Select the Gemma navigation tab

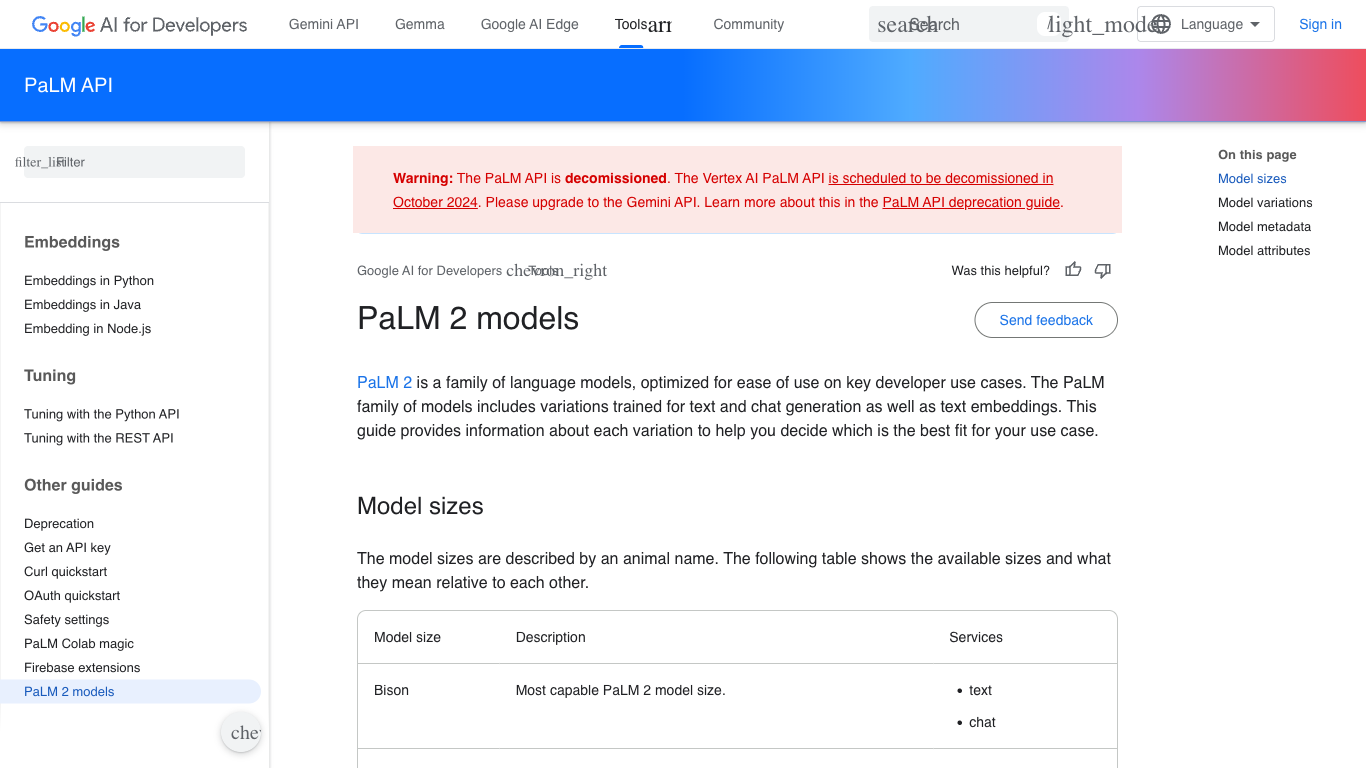point(420,24)
